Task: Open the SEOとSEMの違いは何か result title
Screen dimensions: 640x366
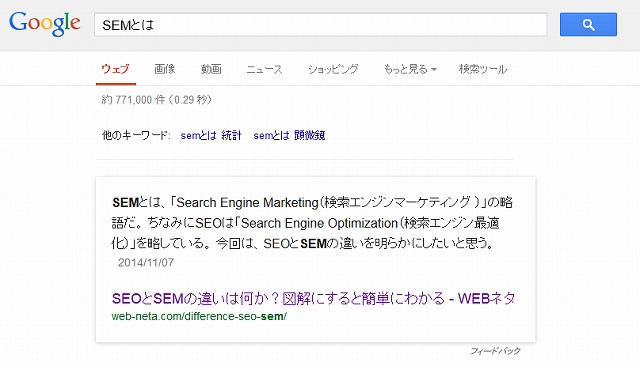Action: [313, 298]
